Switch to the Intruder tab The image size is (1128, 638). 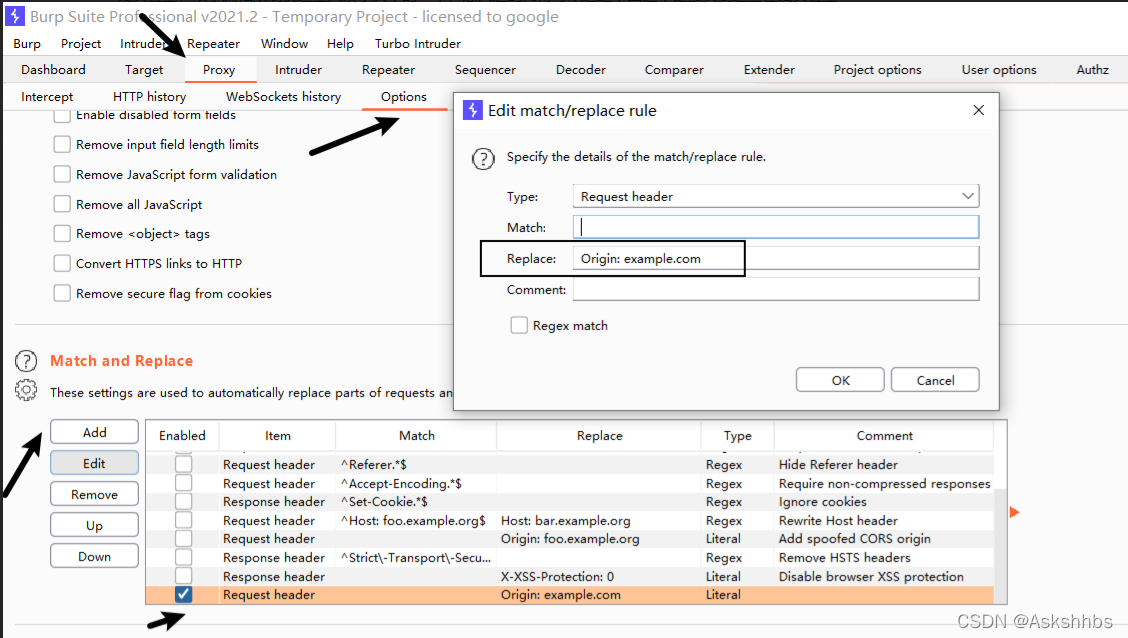(x=299, y=70)
